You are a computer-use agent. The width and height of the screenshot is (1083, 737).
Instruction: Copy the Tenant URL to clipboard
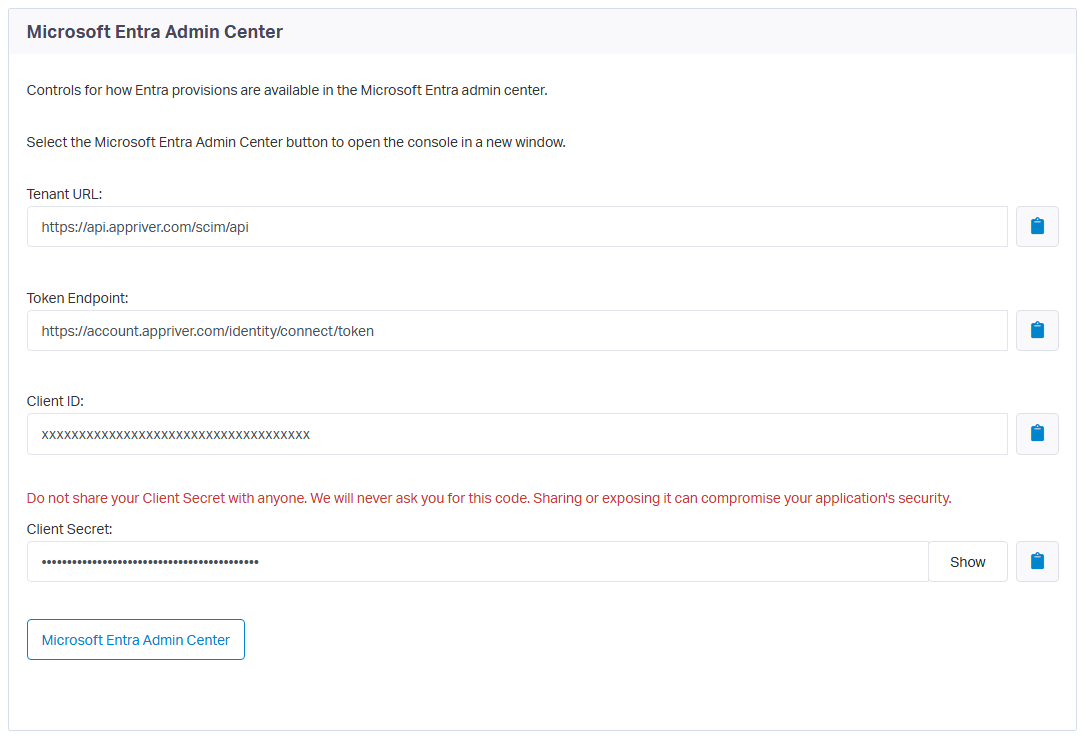(1037, 227)
